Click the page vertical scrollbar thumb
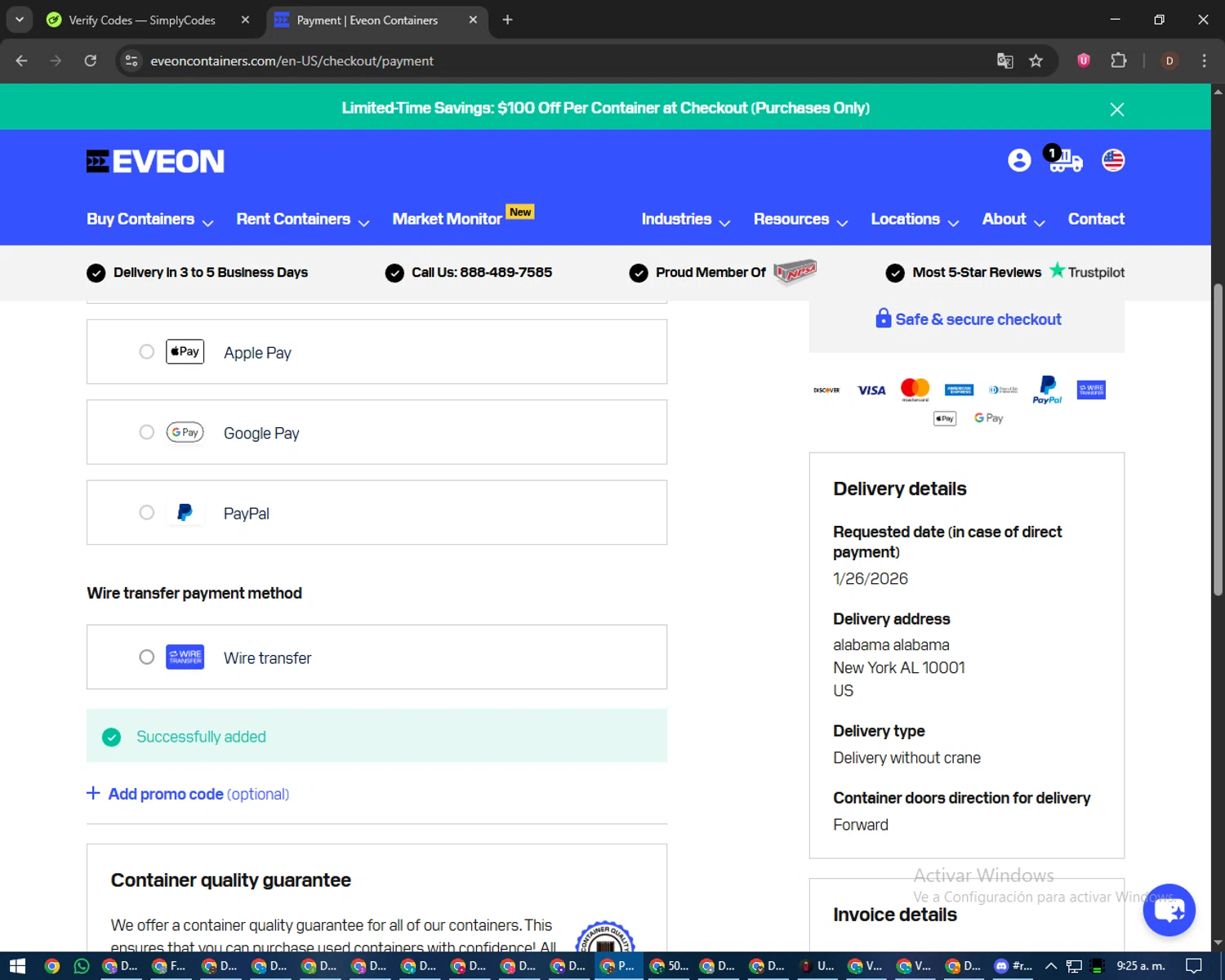 click(1218, 439)
